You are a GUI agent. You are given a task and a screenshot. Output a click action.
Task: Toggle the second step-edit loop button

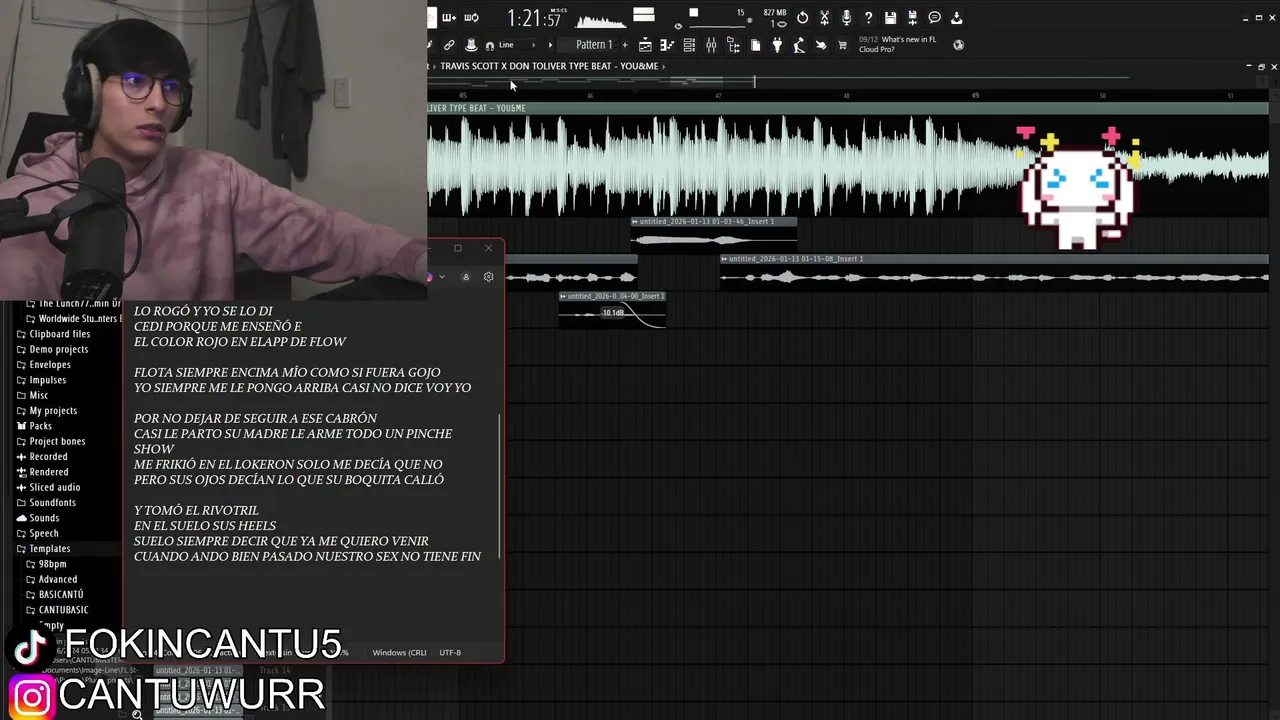[x=471, y=17]
